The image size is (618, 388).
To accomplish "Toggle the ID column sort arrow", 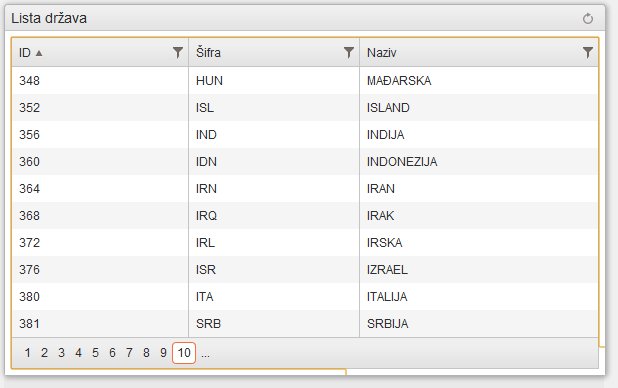I will click(x=39, y=53).
